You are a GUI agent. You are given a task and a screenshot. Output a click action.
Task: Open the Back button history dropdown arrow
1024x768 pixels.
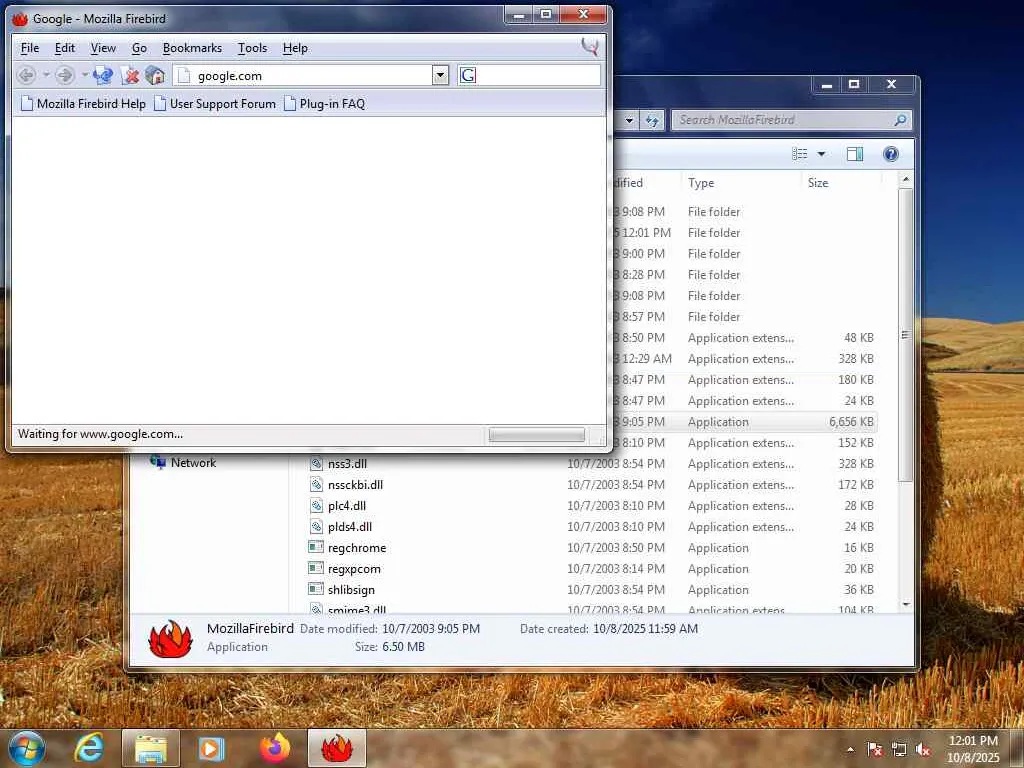click(46, 75)
